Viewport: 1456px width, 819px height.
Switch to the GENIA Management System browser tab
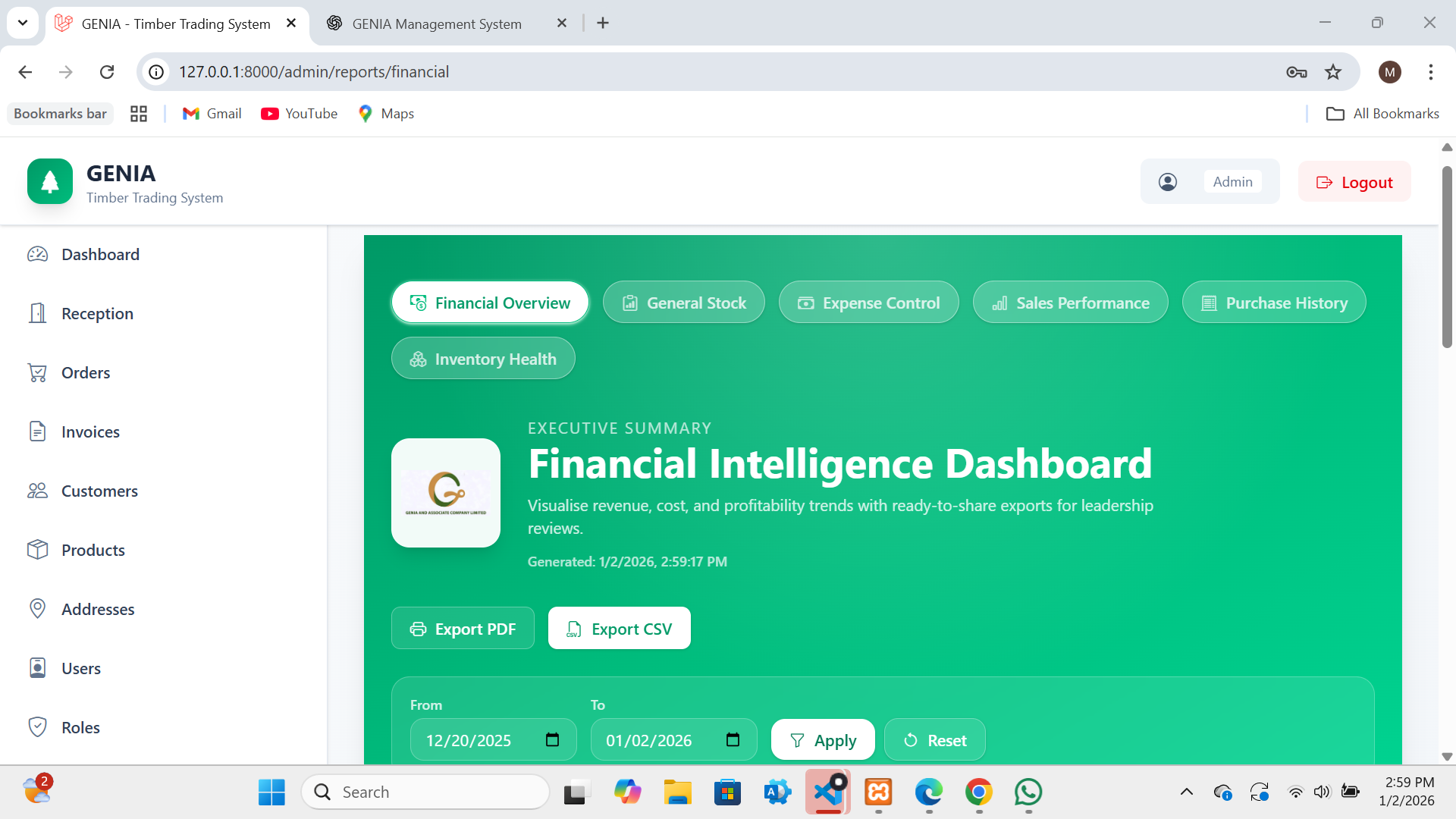pos(436,24)
